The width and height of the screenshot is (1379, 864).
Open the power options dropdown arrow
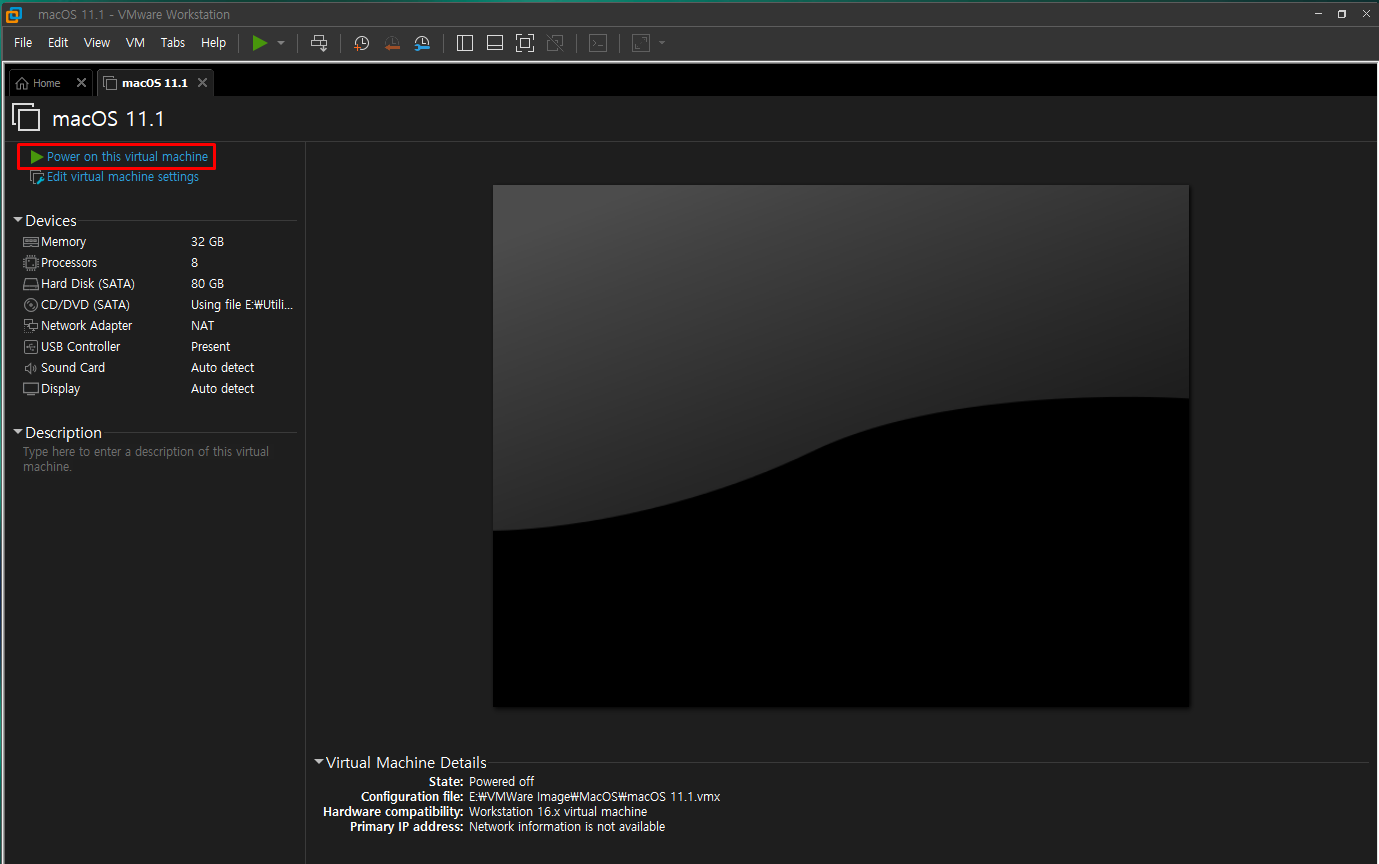(x=281, y=43)
